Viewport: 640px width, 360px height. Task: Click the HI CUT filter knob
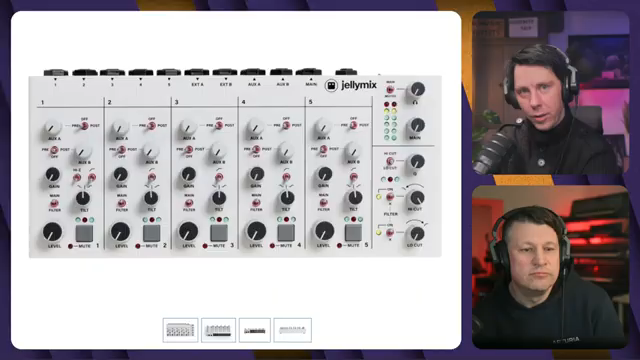(x=417, y=198)
